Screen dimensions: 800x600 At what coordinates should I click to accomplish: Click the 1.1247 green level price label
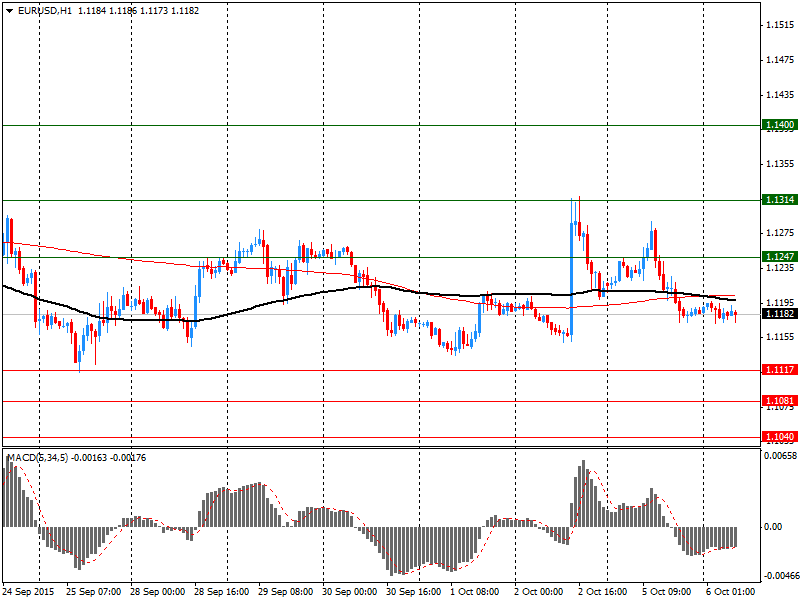tap(780, 257)
